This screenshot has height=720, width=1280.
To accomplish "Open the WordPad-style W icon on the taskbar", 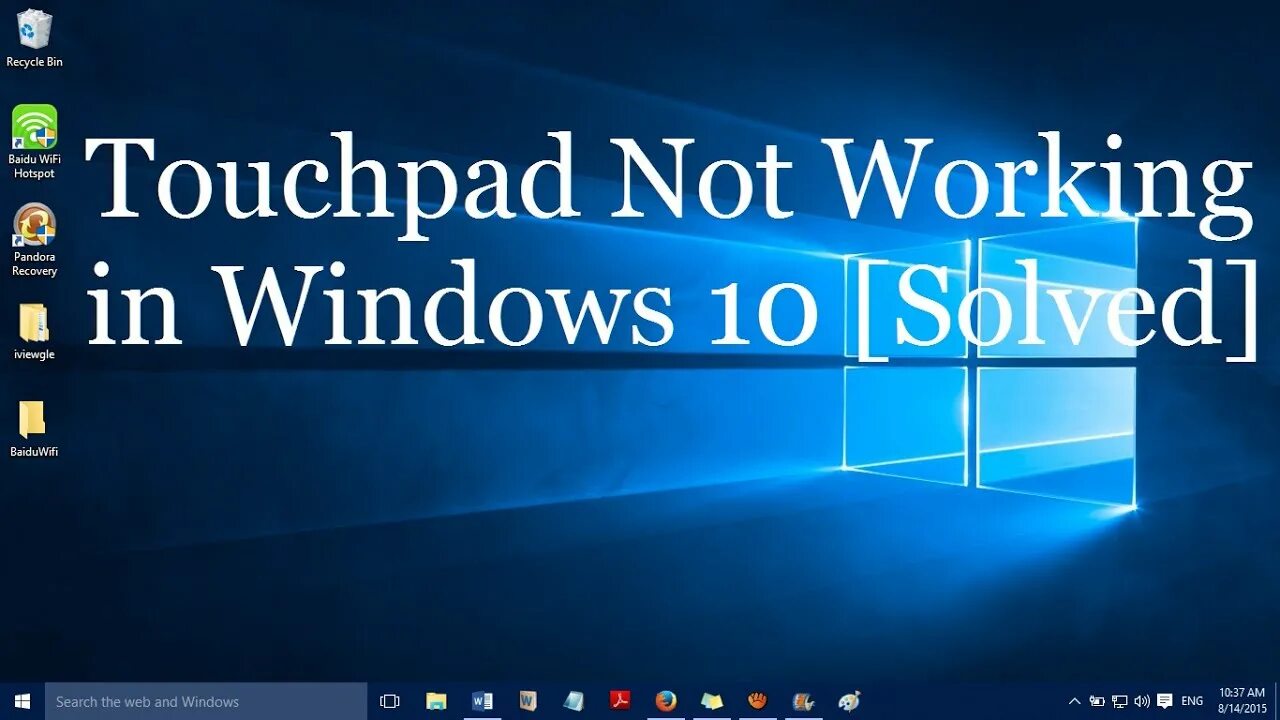I will click(x=528, y=701).
